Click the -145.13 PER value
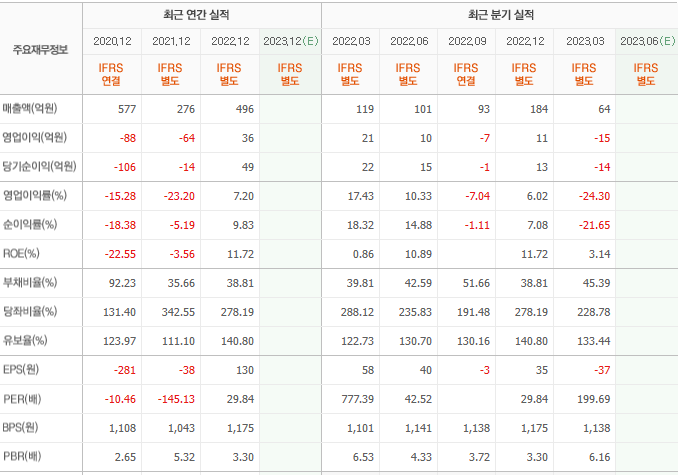This screenshot has width=683, height=475. [x=176, y=399]
